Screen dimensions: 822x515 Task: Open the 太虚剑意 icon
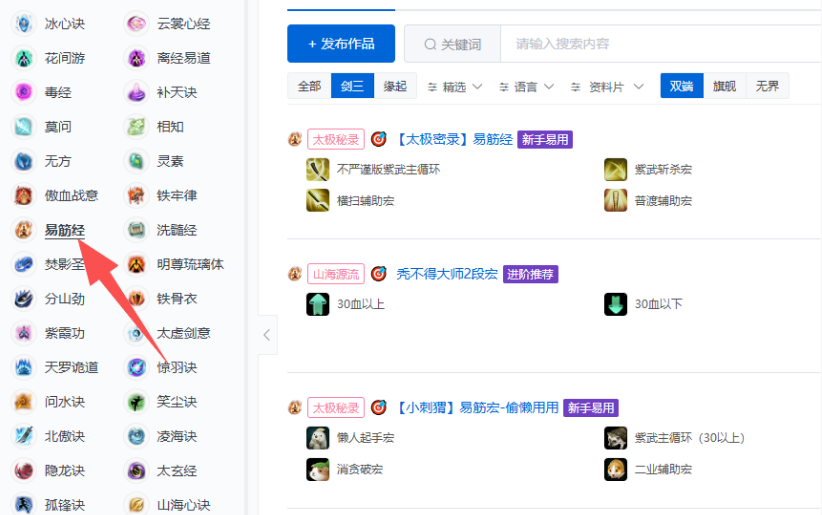[x=136, y=333]
